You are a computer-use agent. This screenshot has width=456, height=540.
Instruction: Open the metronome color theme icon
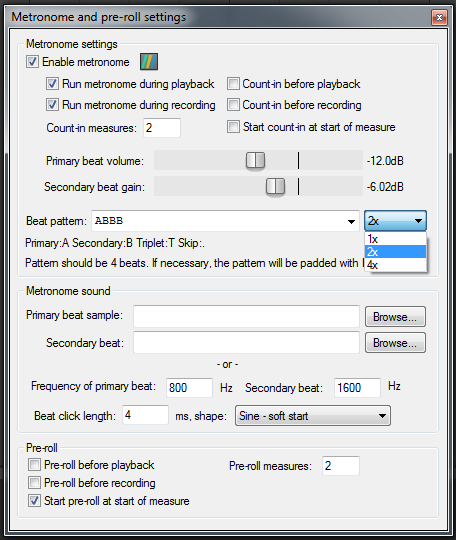tap(149, 62)
